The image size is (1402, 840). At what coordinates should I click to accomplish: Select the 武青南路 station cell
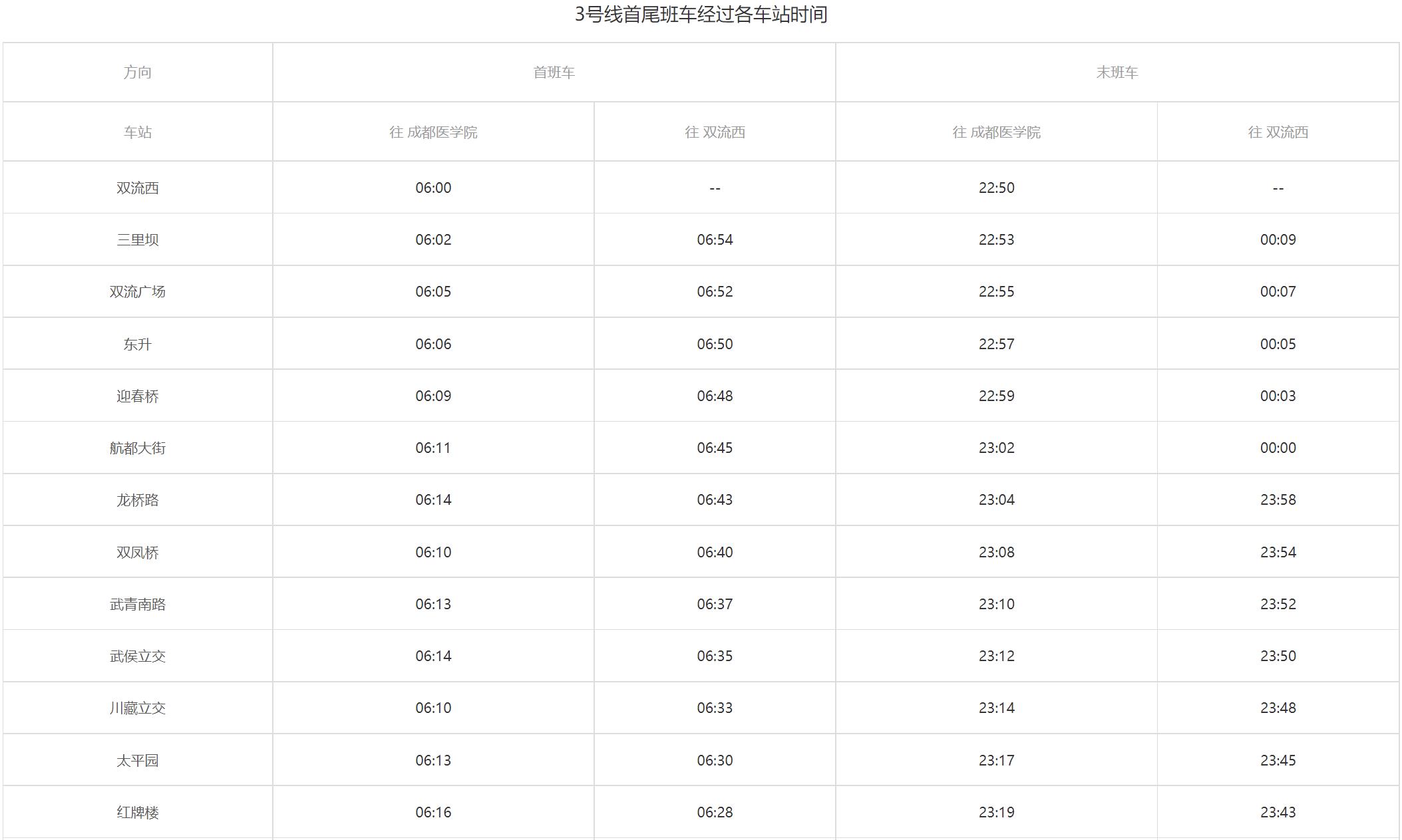[x=138, y=604]
